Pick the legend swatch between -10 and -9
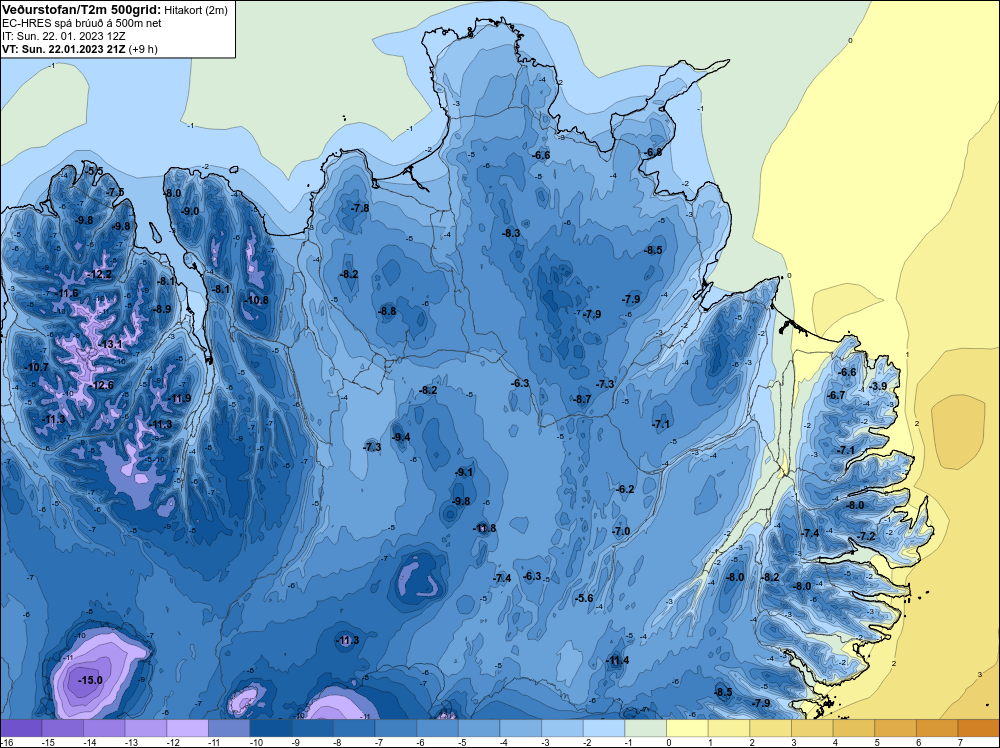Viewport: 1000px width, 748px height. click(270, 728)
